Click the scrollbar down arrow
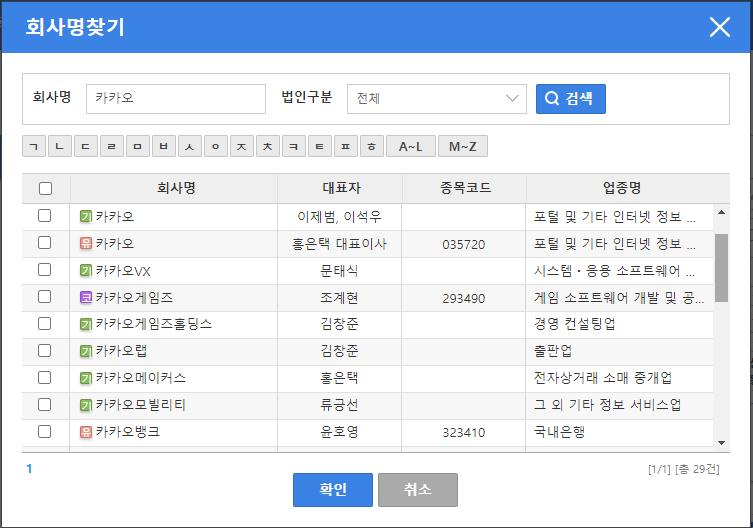753x528 pixels. pyautogui.click(x=721, y=442)
